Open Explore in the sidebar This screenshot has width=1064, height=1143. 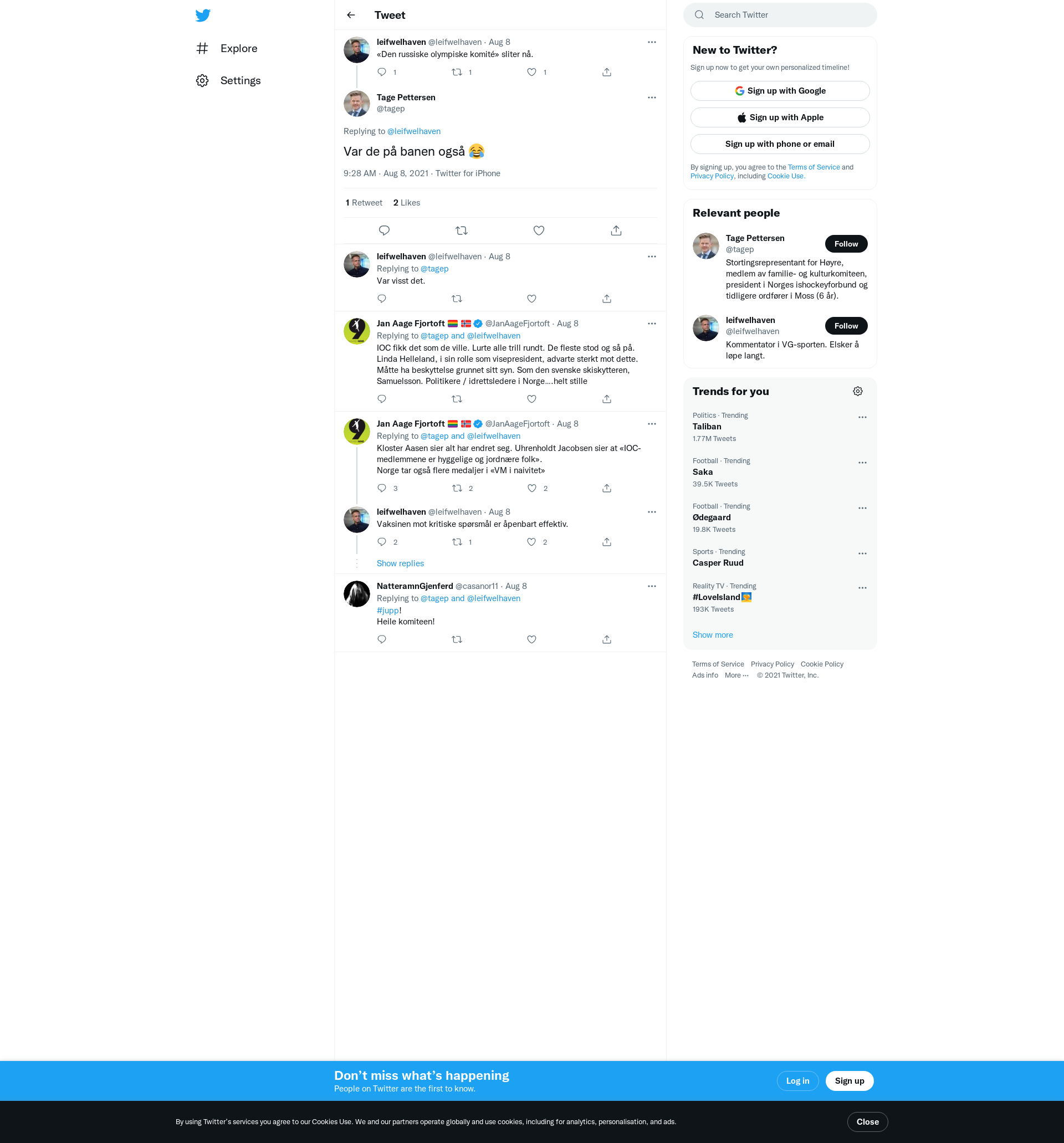(x=227, y=48)
